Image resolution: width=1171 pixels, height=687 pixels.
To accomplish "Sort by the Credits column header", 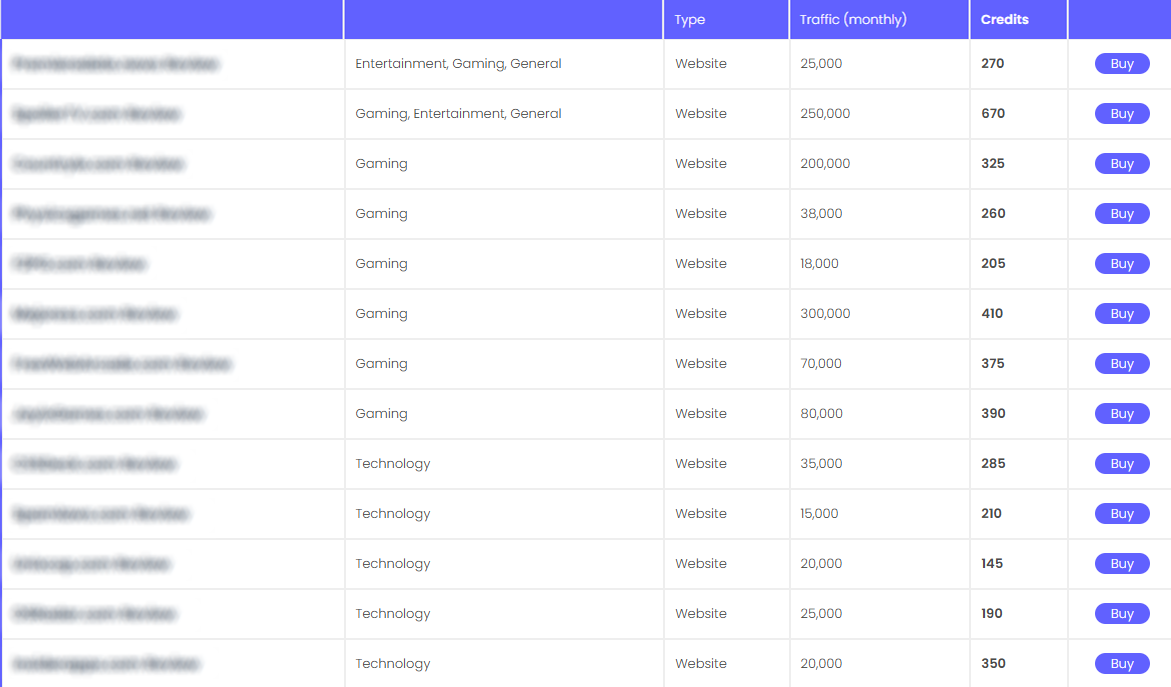I will click(1004, 20).
